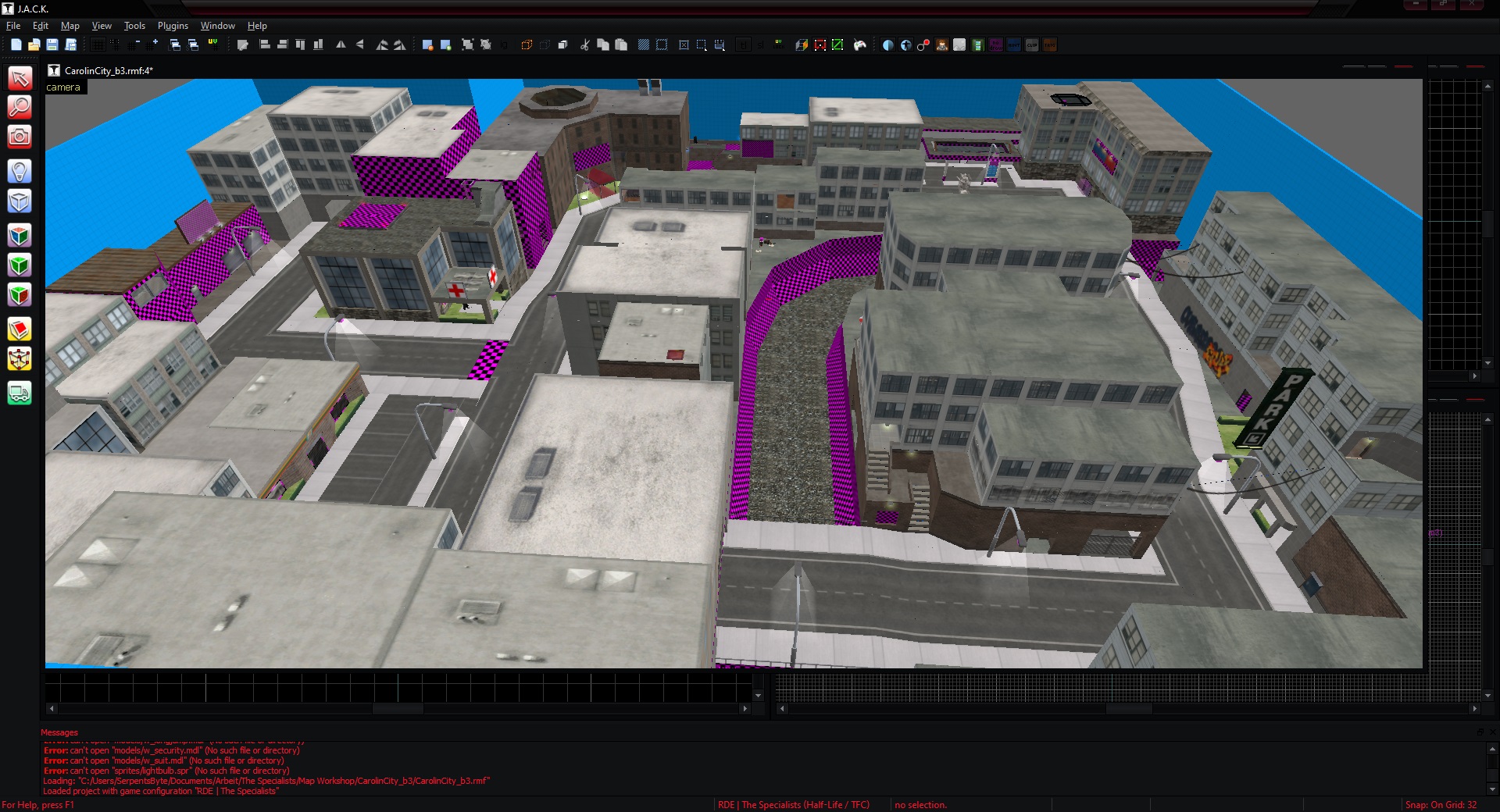Activate the Vertex manipulation tool
Screen dimensions: 1500x812
click(x=20, y=359)
